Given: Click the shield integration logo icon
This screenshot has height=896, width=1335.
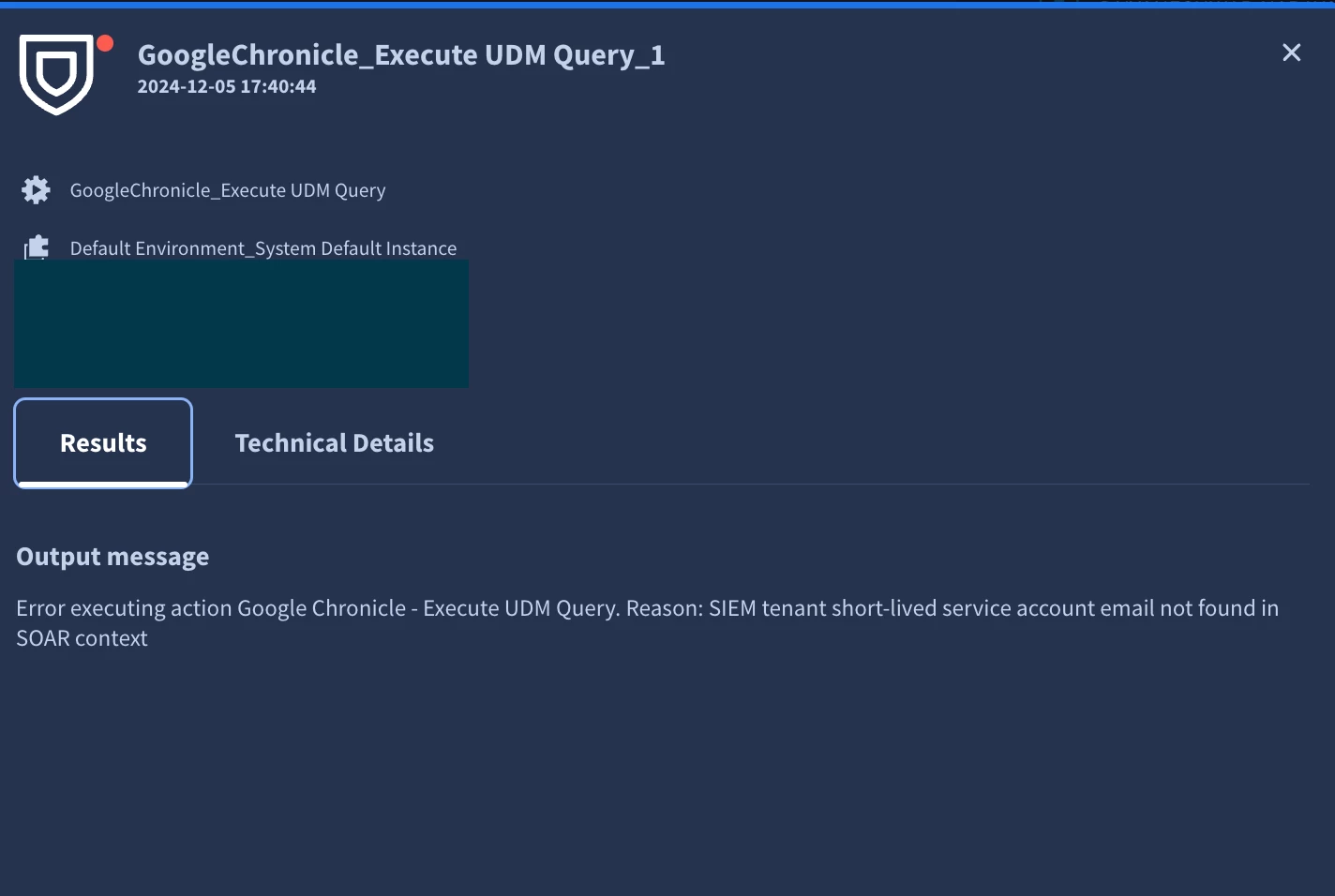Looking at the screenshot, I should point(56,74).
